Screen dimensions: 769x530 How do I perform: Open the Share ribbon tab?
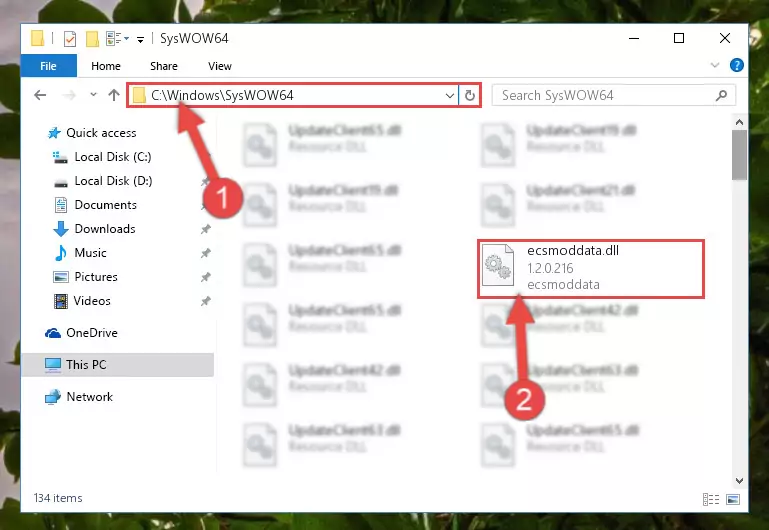click(164, 66)
